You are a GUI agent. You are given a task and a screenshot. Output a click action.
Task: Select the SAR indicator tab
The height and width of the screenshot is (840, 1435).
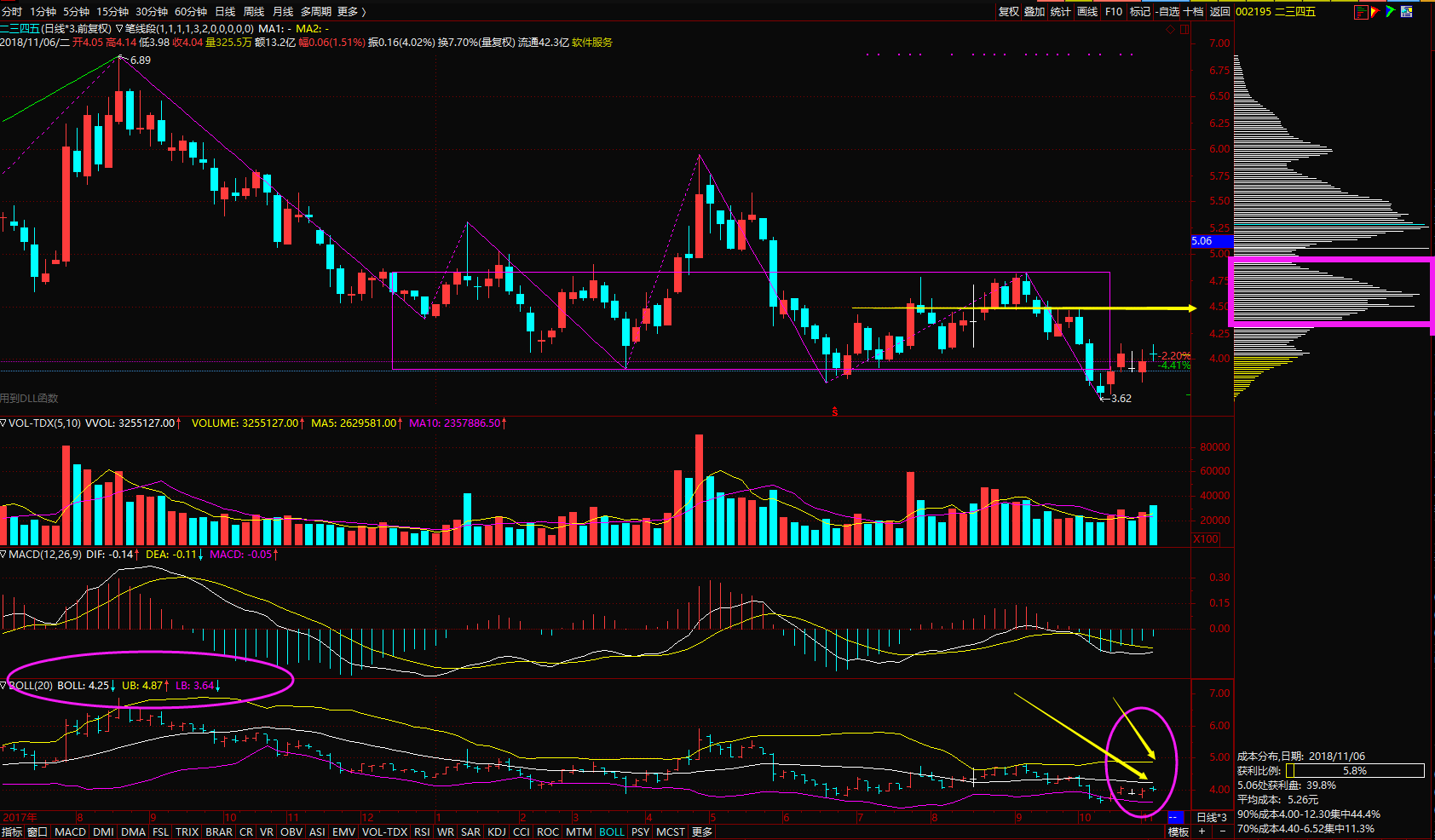coord(470,831)
